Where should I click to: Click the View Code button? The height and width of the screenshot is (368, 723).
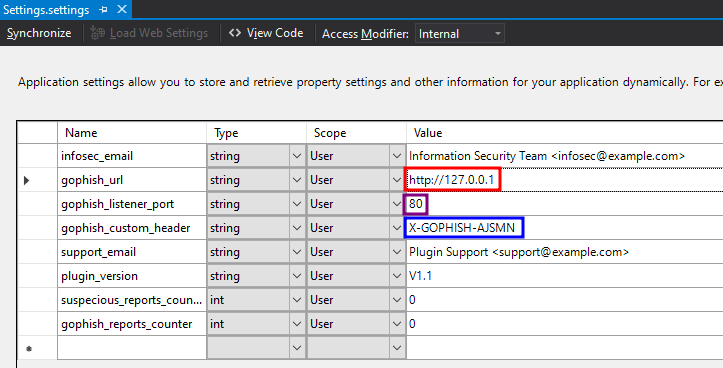pos(267,33)
